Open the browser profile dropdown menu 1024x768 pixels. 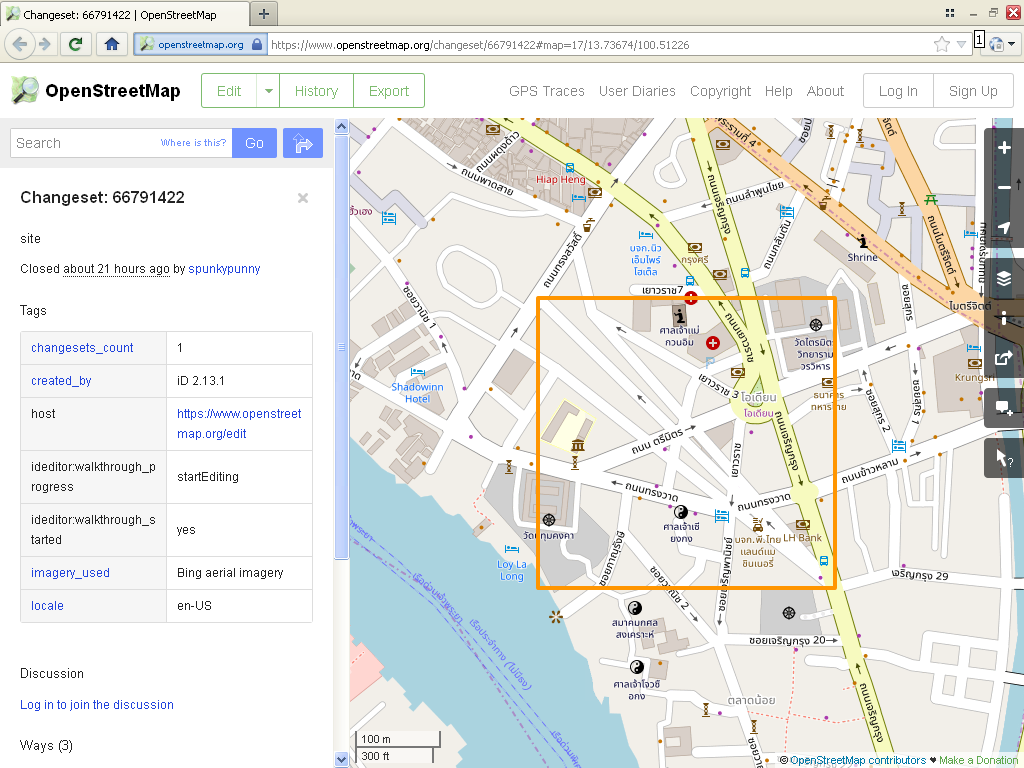pos(1000,44)
